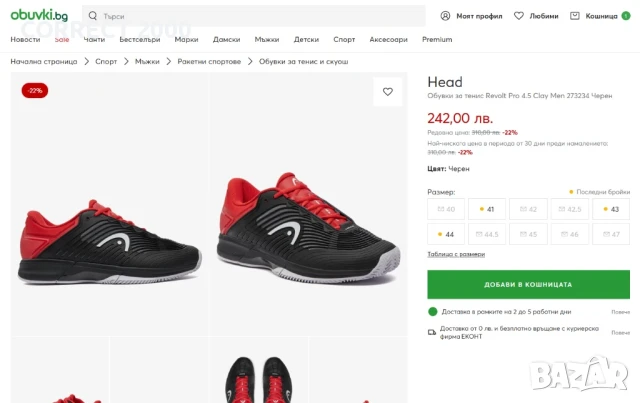Click the courier delivery truck icon

[x=432, y=332]
